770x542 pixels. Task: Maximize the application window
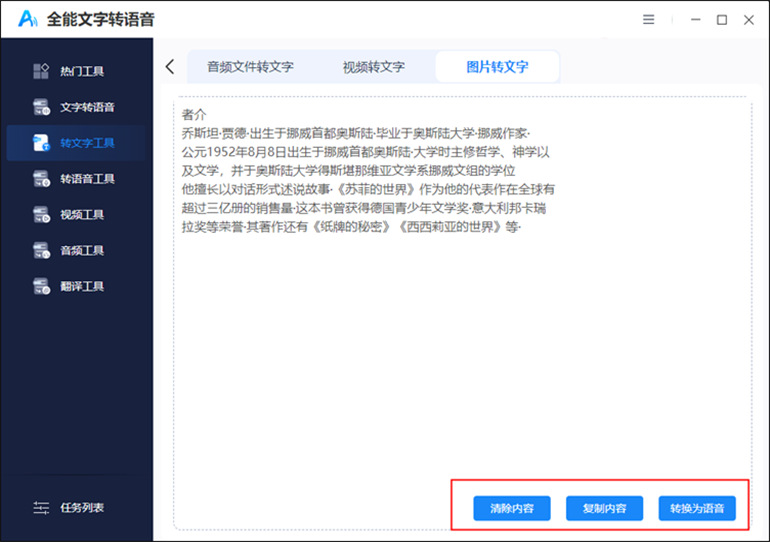coord(722,20)
